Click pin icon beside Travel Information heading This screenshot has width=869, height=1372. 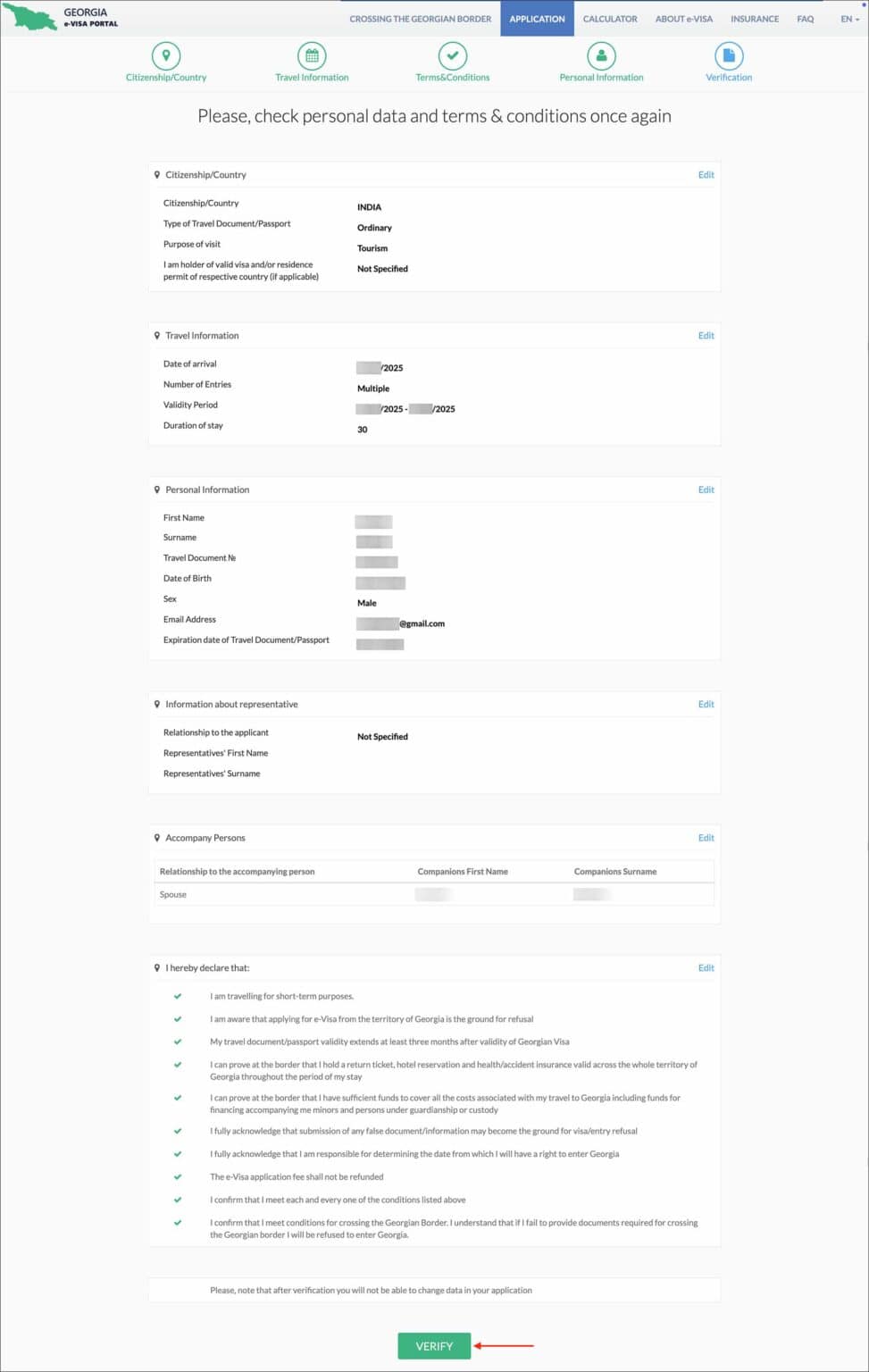click(x=157, y=336)
